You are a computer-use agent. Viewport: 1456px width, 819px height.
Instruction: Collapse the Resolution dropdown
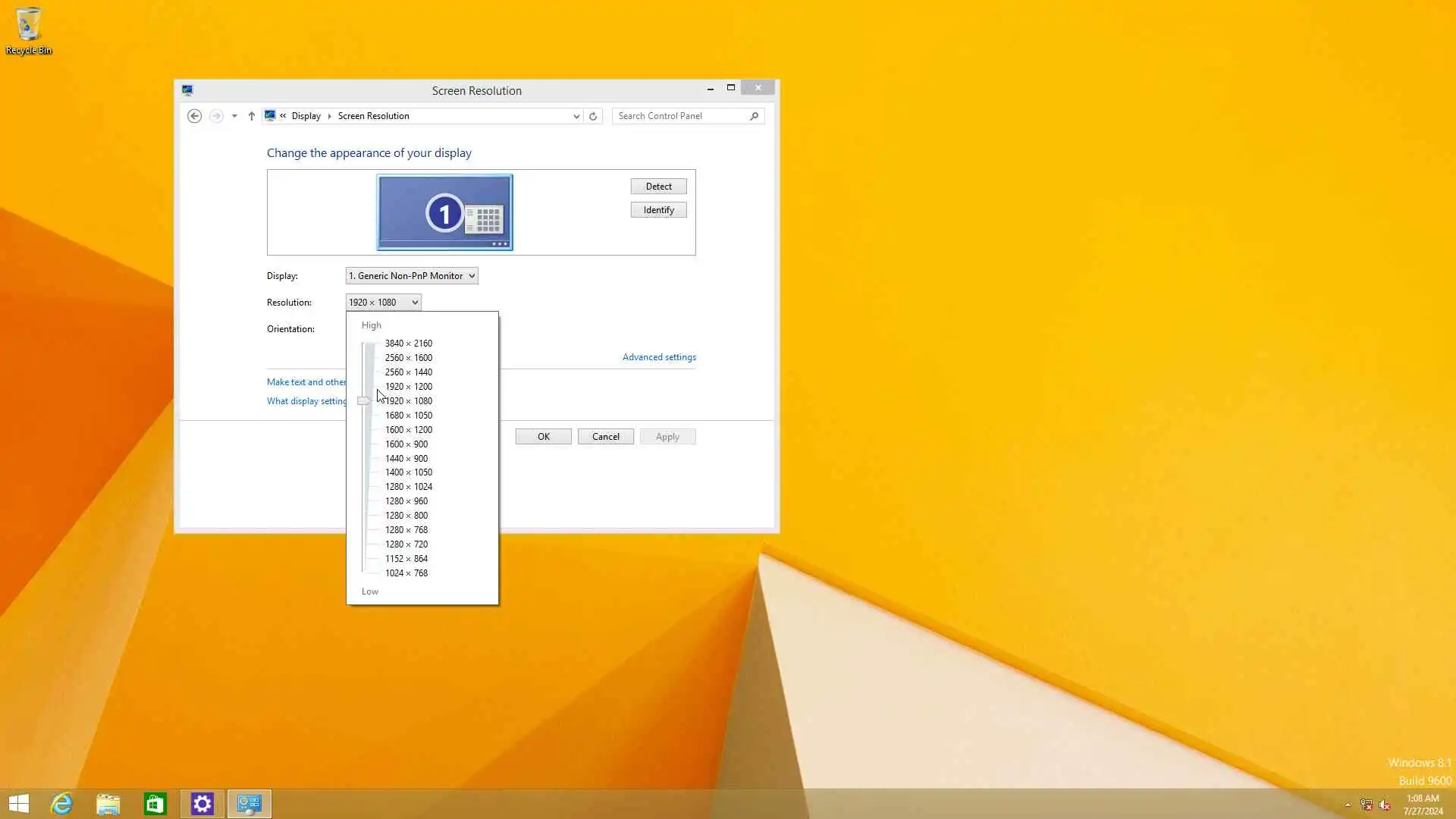(x=383, y=303)
